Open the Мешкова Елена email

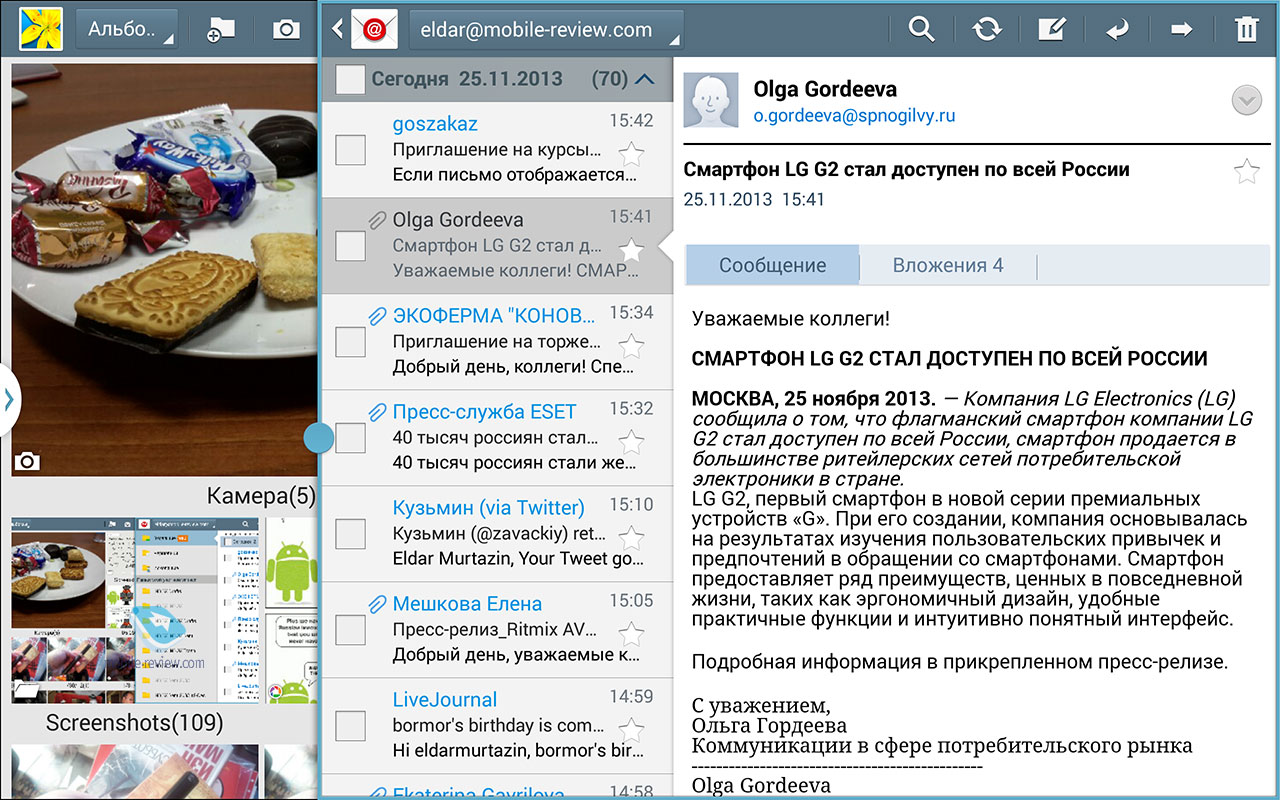coord(497,630)
